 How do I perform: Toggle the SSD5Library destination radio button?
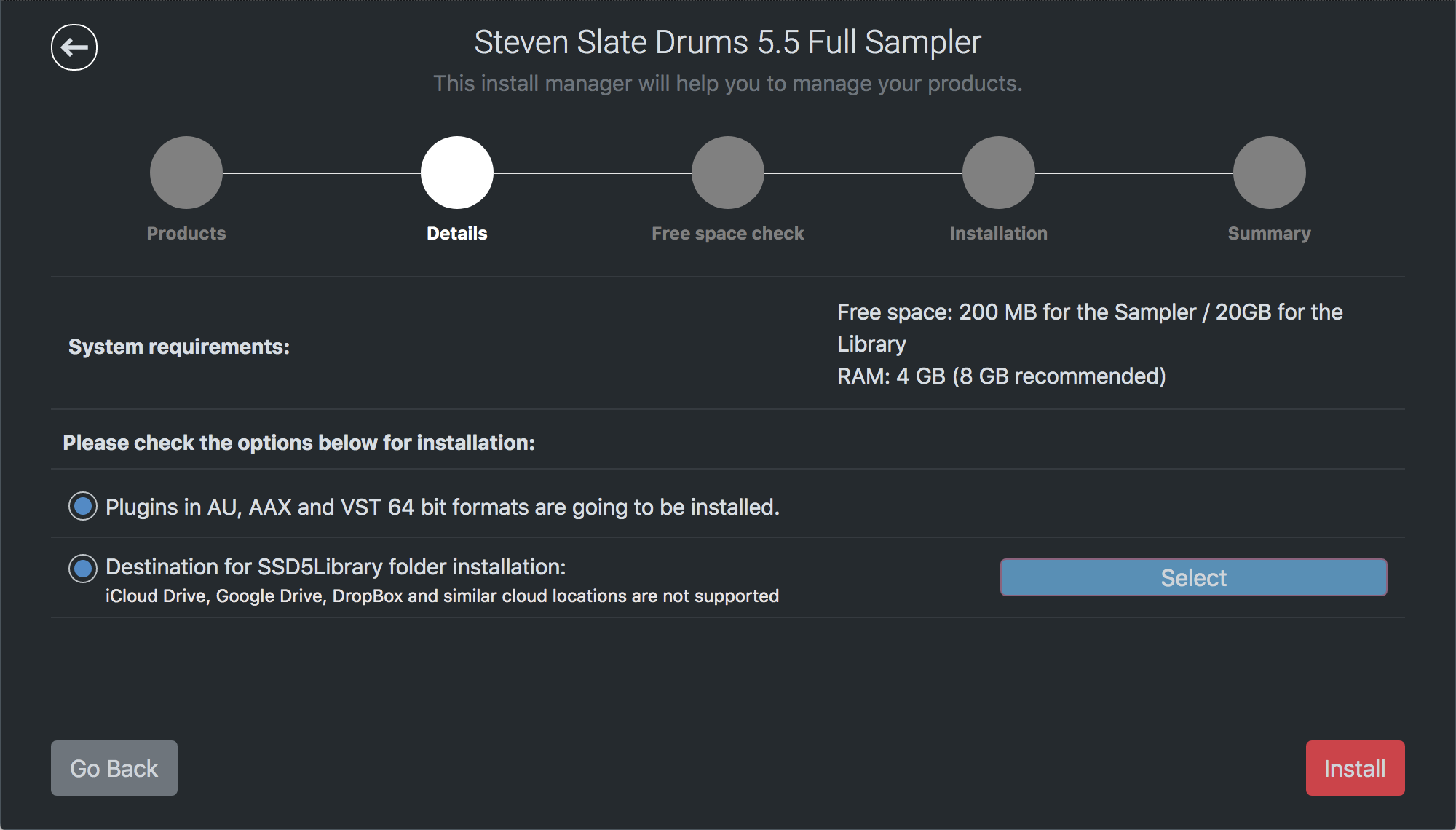83,569
